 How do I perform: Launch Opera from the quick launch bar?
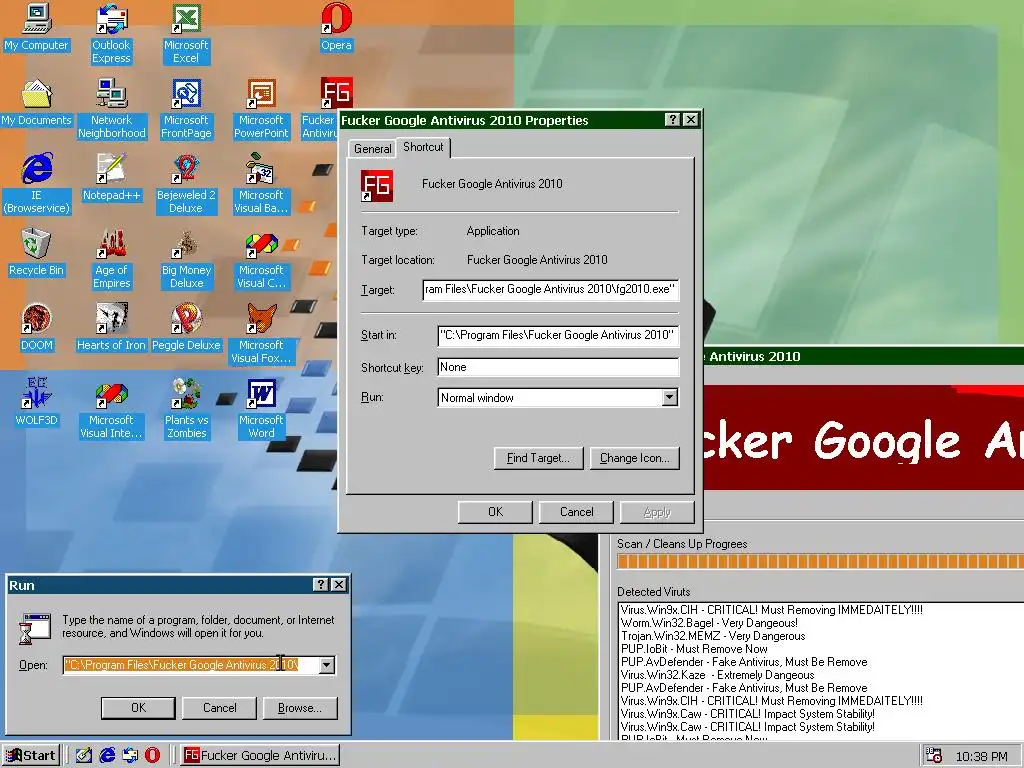coord(152,755)
